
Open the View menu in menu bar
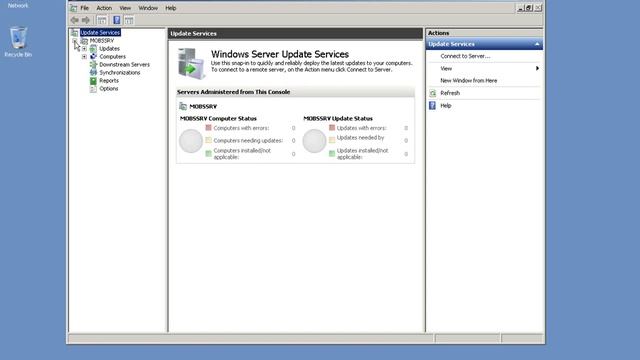click(x=125, y=8)
